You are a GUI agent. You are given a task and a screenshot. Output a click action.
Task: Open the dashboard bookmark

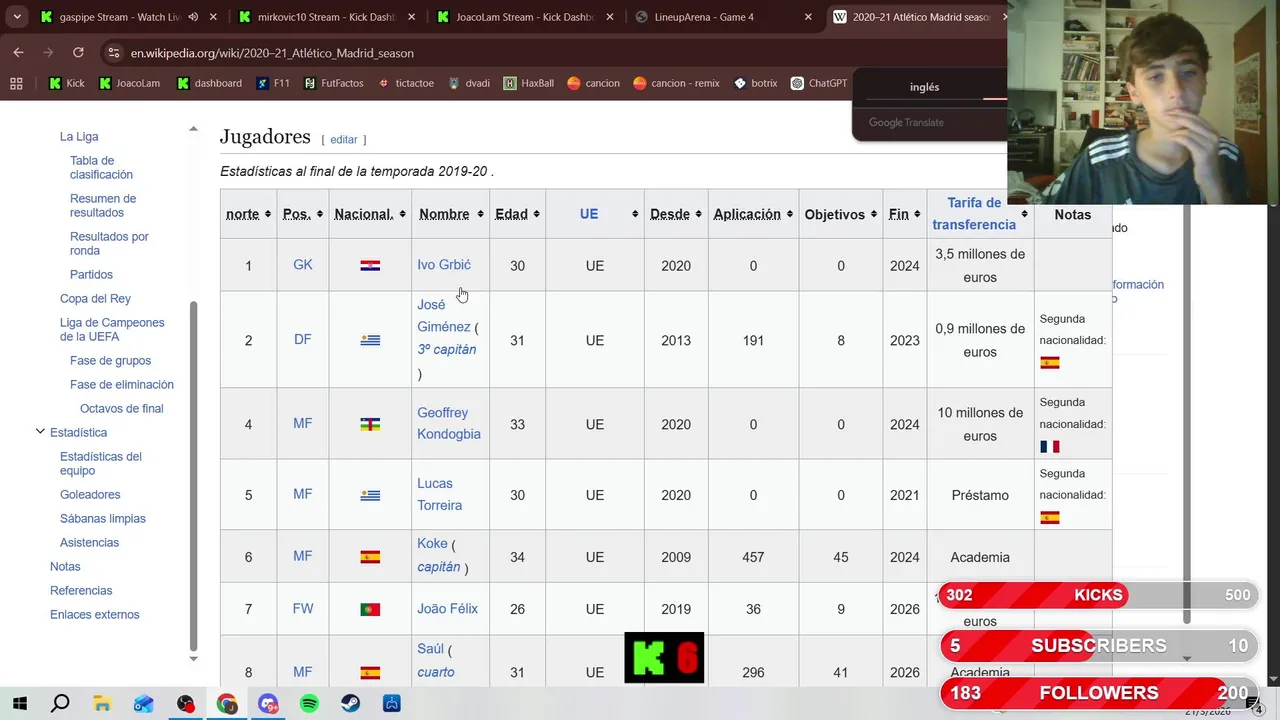(209, 83)
